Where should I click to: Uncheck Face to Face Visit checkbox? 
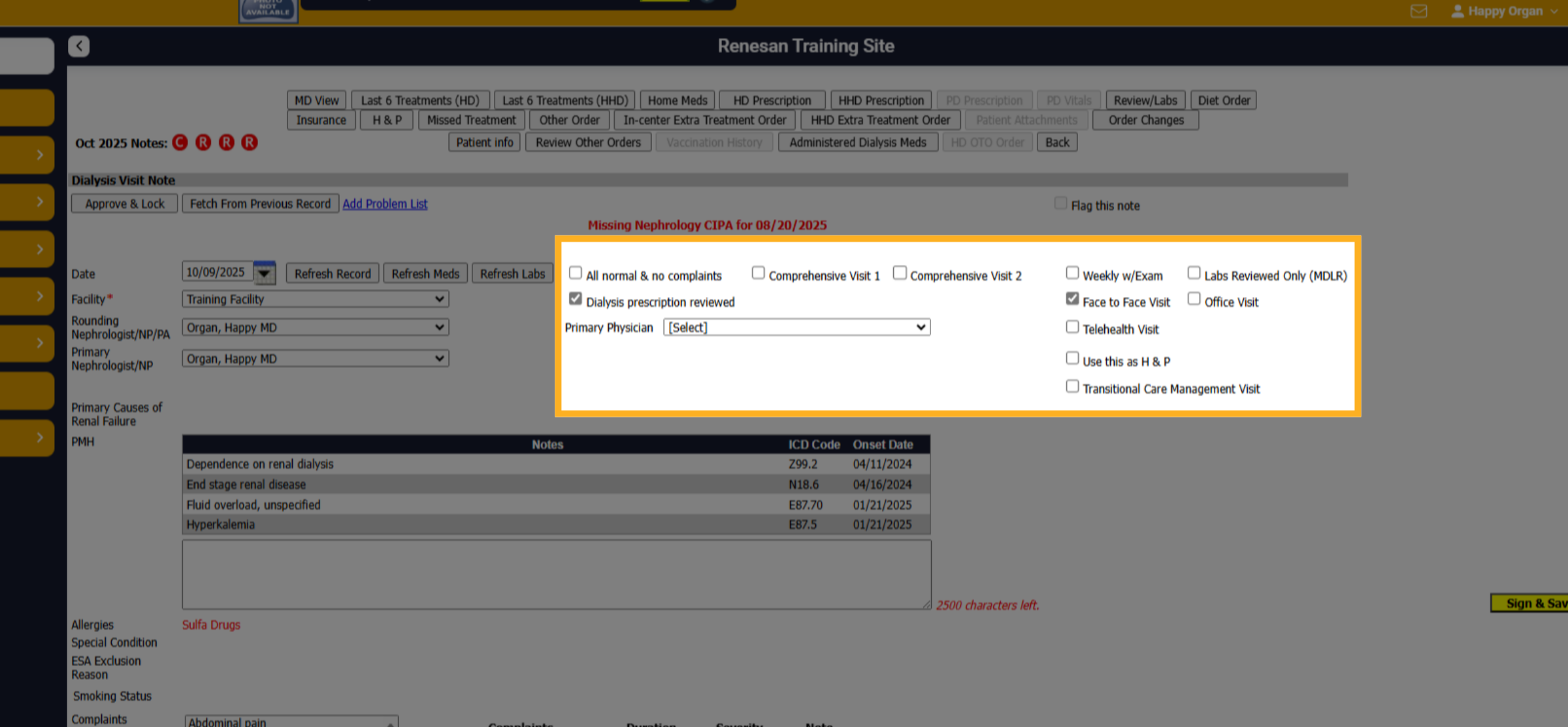pyautogui.click(x=1072, y=299)
